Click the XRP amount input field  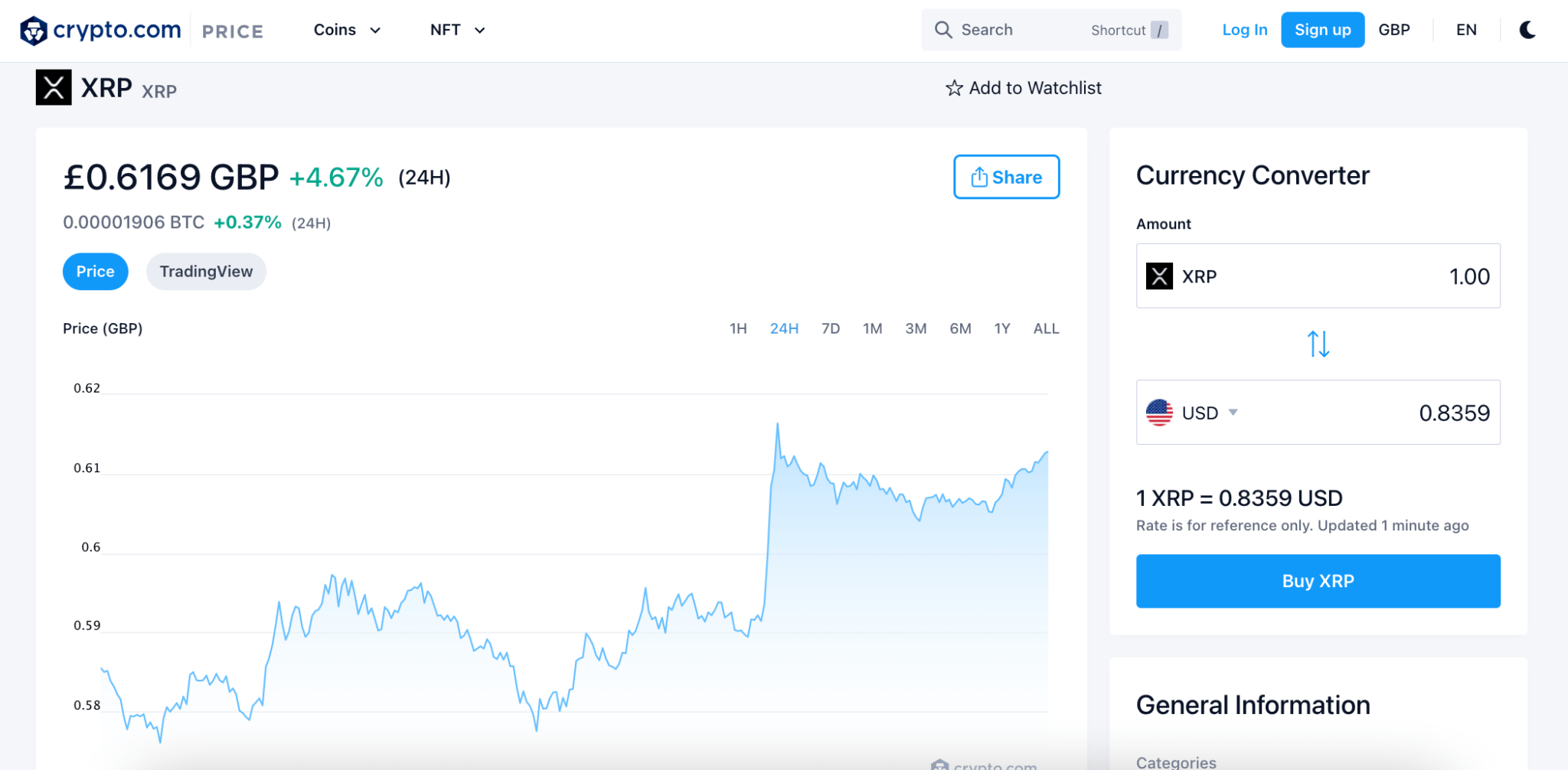[x=1318, y=276]
